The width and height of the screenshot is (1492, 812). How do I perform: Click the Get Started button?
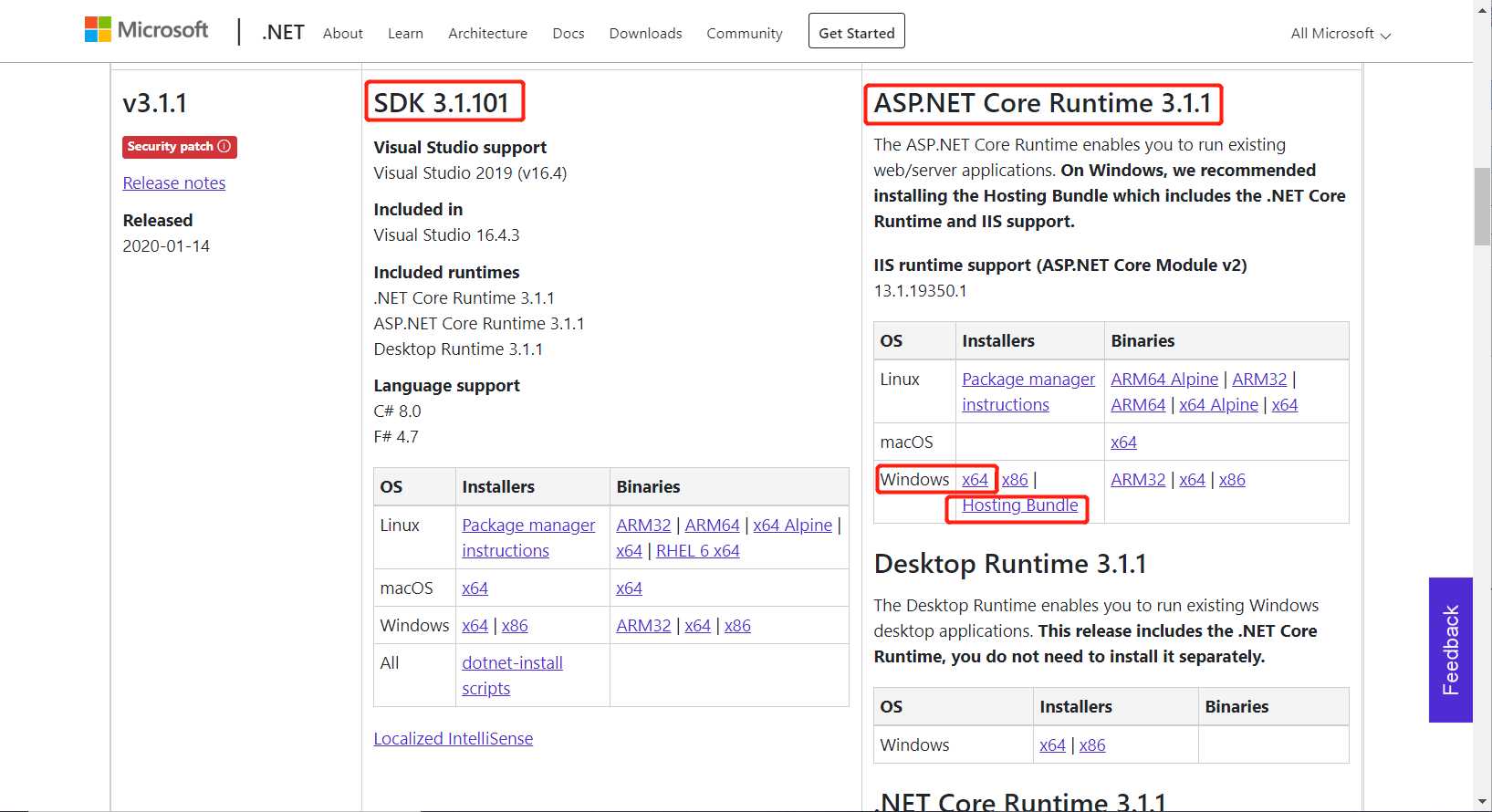[x=857, y=31]
